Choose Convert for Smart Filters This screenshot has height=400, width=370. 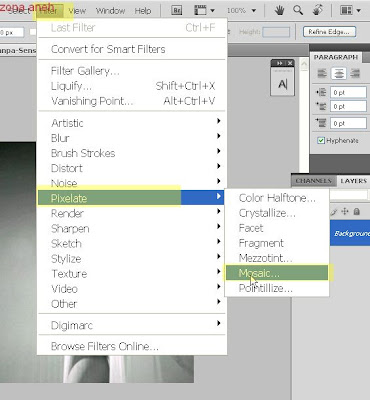click(132, 49)
